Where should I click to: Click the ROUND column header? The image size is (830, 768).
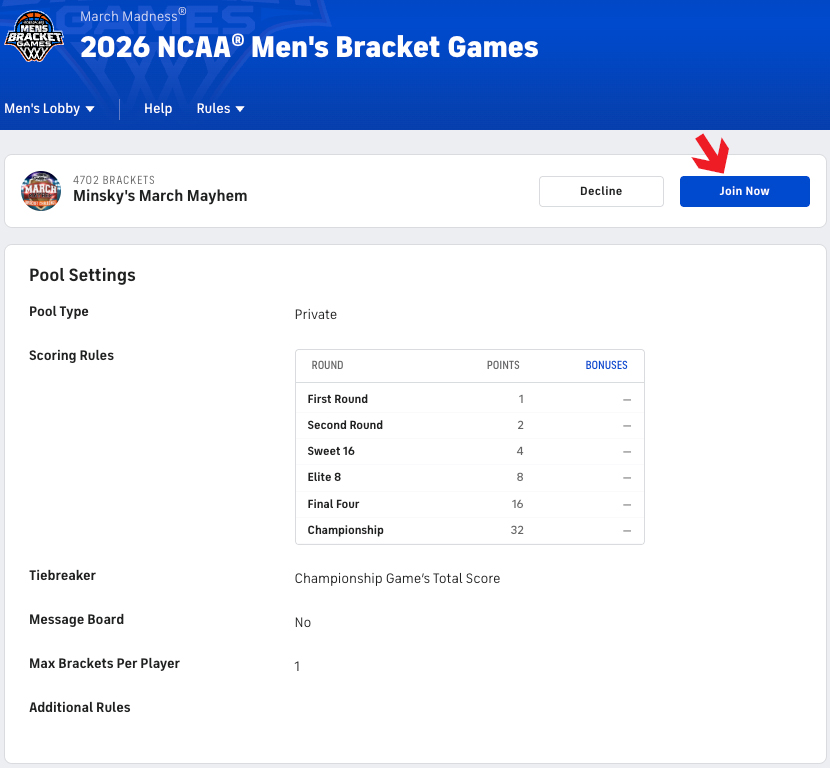point(327,365)
